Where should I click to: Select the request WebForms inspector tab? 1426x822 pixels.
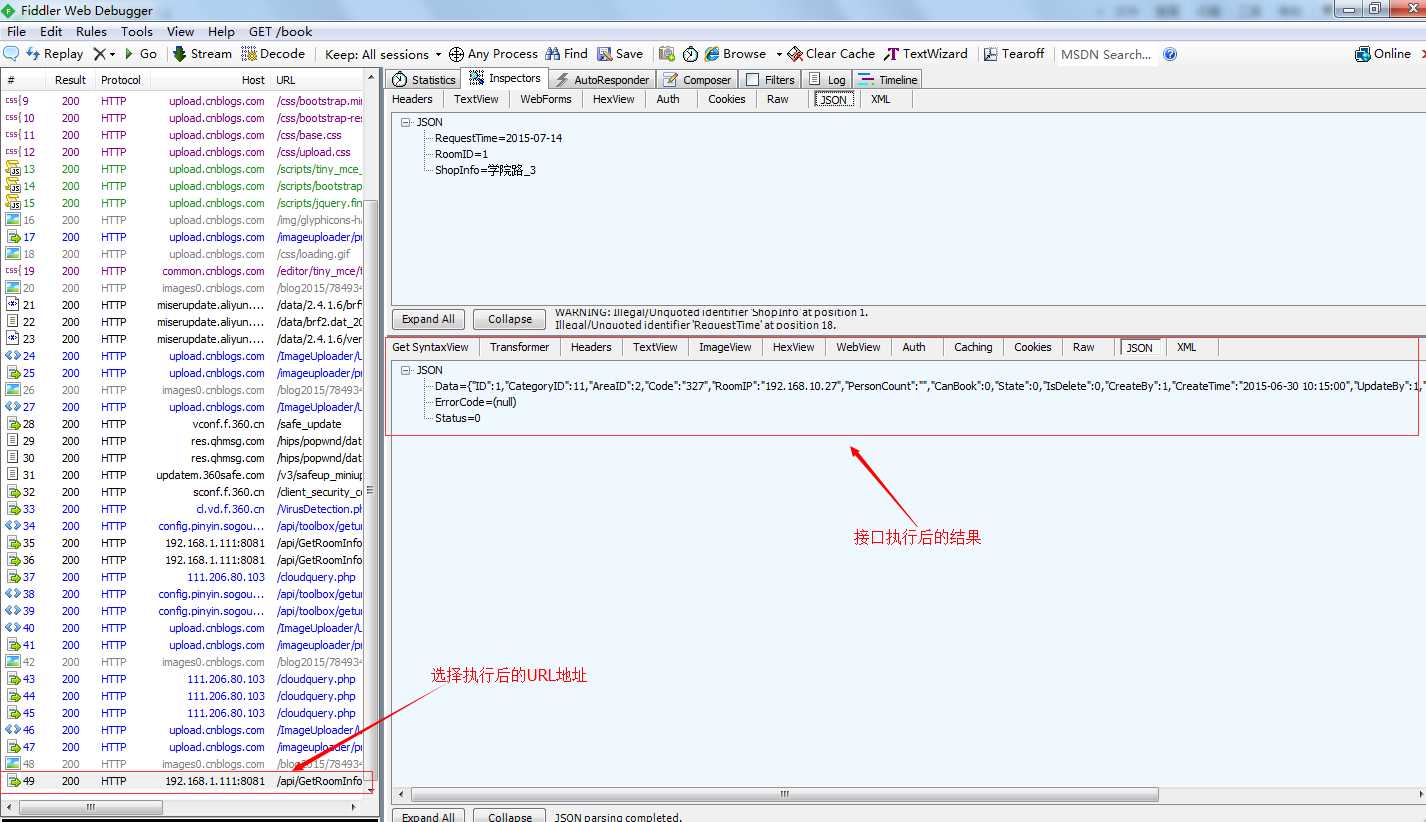pos(546,99)
